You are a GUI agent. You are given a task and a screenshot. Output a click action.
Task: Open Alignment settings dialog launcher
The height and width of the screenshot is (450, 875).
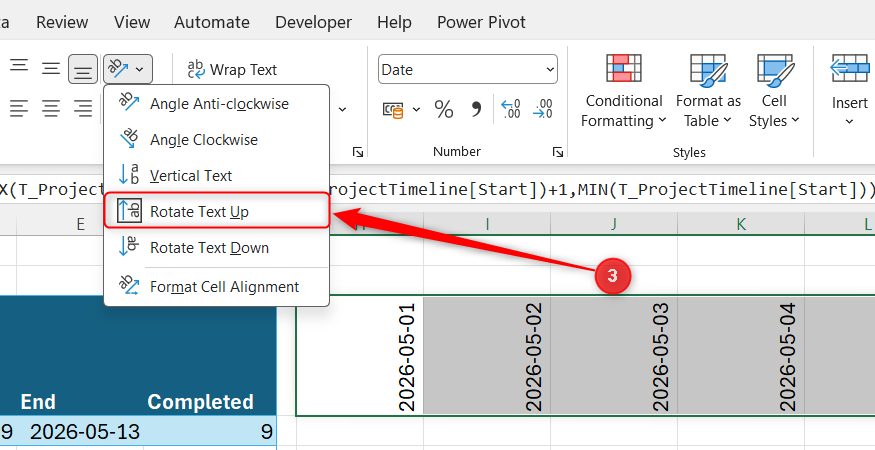[358, 152]
